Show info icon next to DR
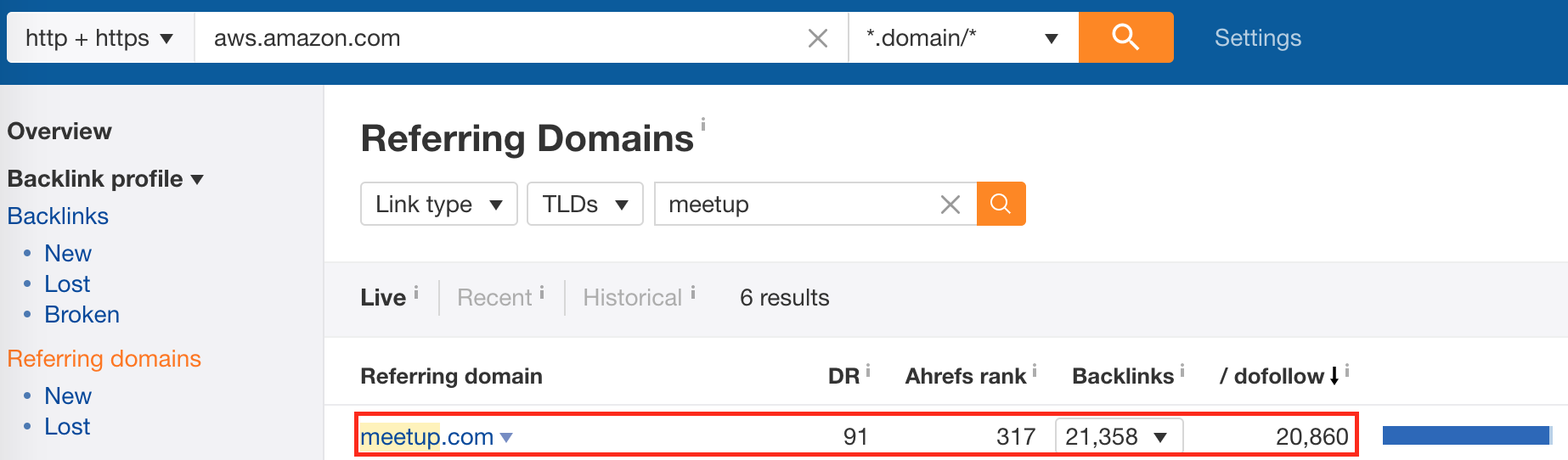Viewport: 1568px width, 460px height. click(868, 371)
